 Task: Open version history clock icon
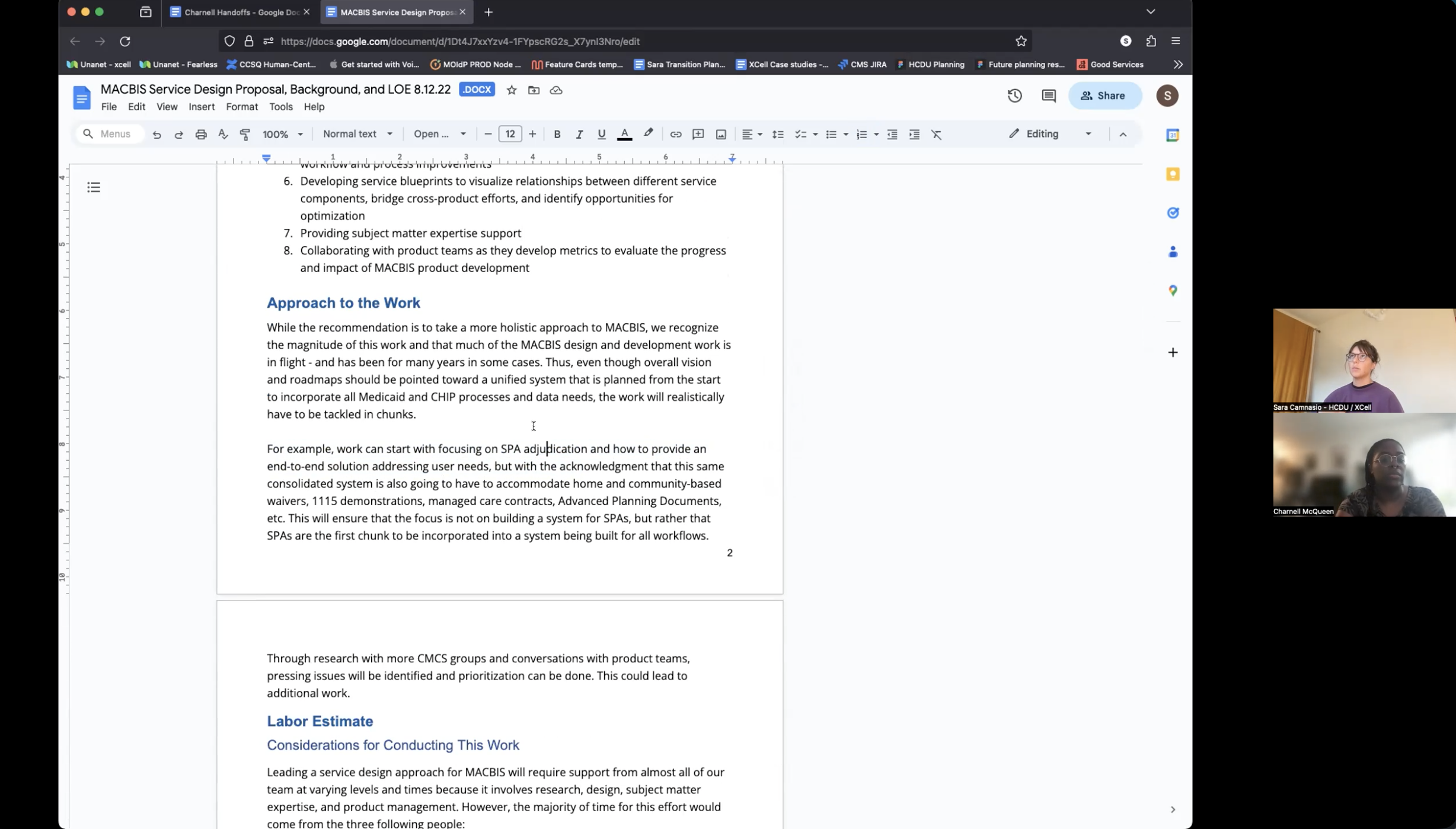(x=1014, y=95)
